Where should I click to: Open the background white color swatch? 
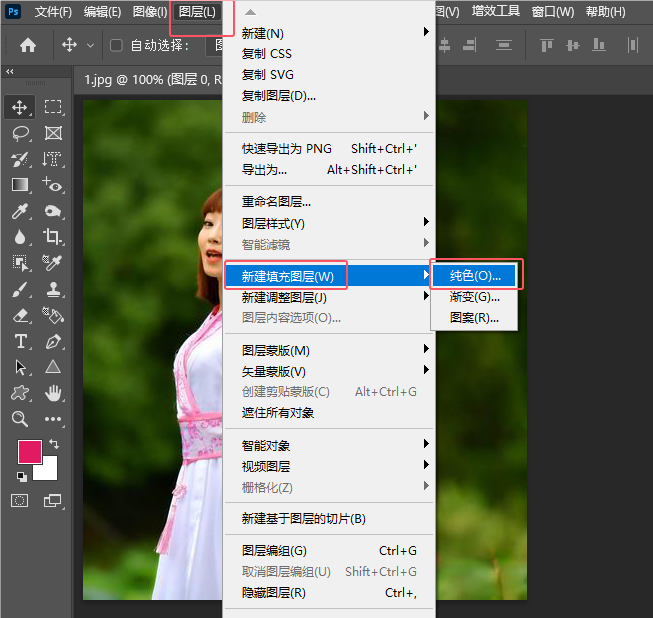pyautogui.click(x=50, y=472)
